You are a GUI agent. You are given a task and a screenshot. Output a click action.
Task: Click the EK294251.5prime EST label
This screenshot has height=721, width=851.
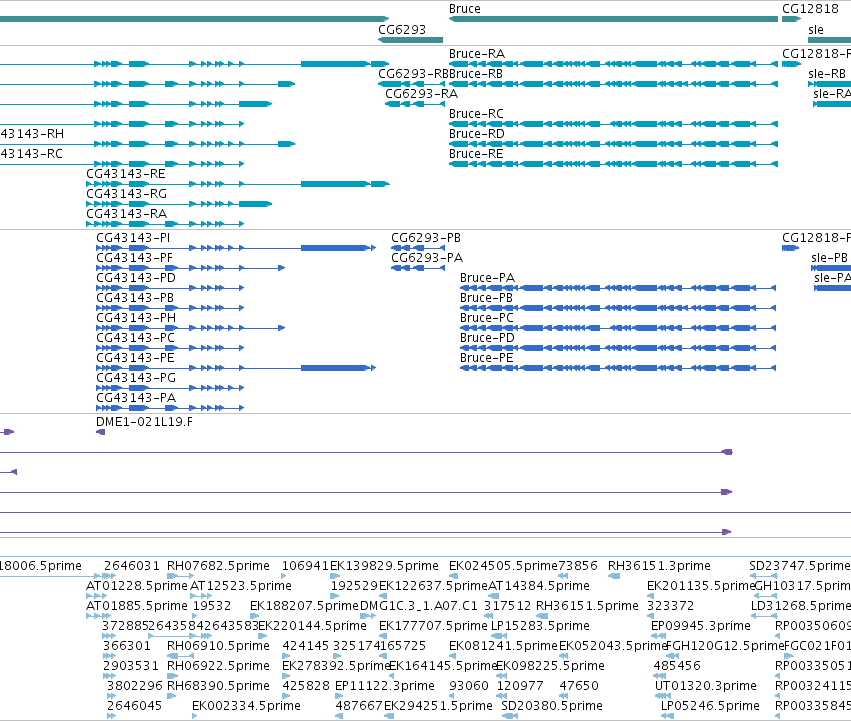pyautogui.click(x=439, y=706)
